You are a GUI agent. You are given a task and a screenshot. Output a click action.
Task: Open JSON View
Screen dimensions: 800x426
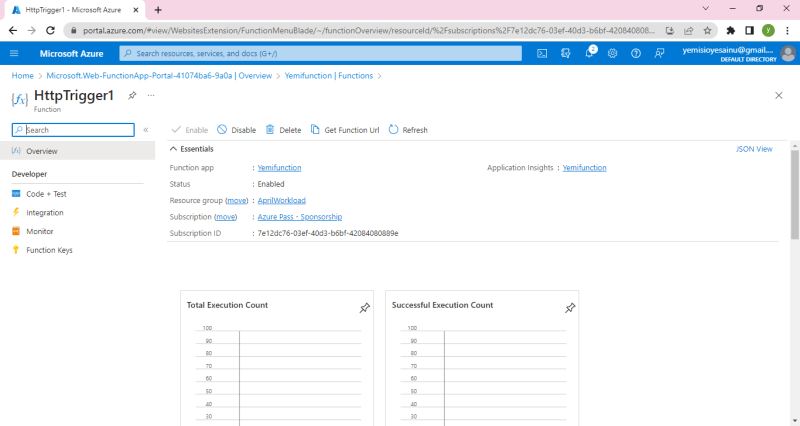coord(754,149)
